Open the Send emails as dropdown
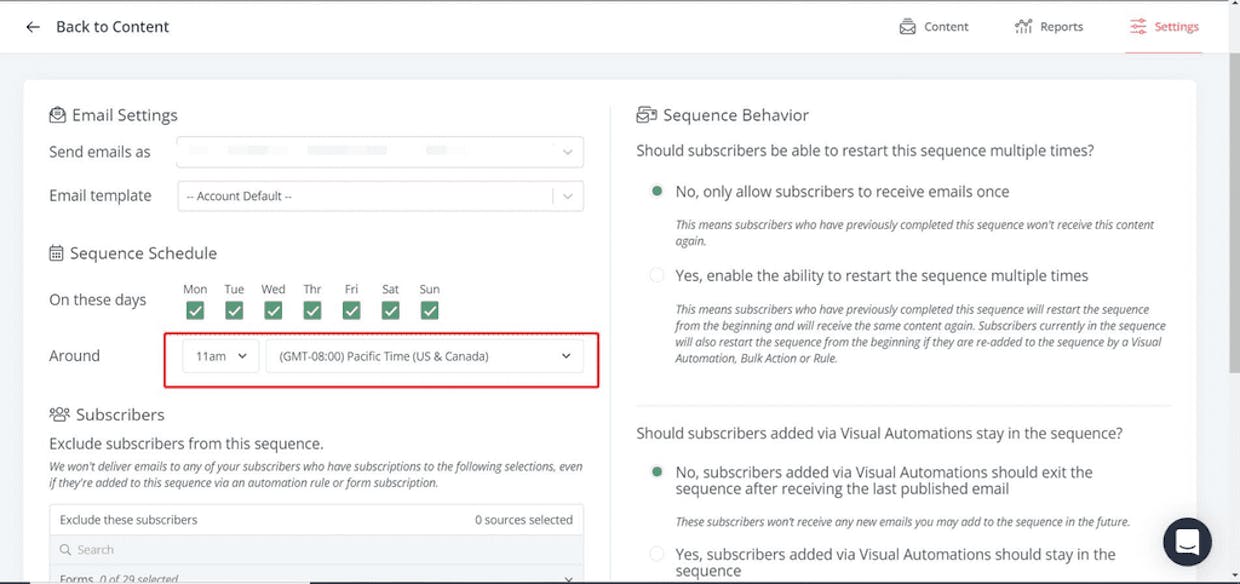Viewport: 1240px width, 584px height. [380, 152]
